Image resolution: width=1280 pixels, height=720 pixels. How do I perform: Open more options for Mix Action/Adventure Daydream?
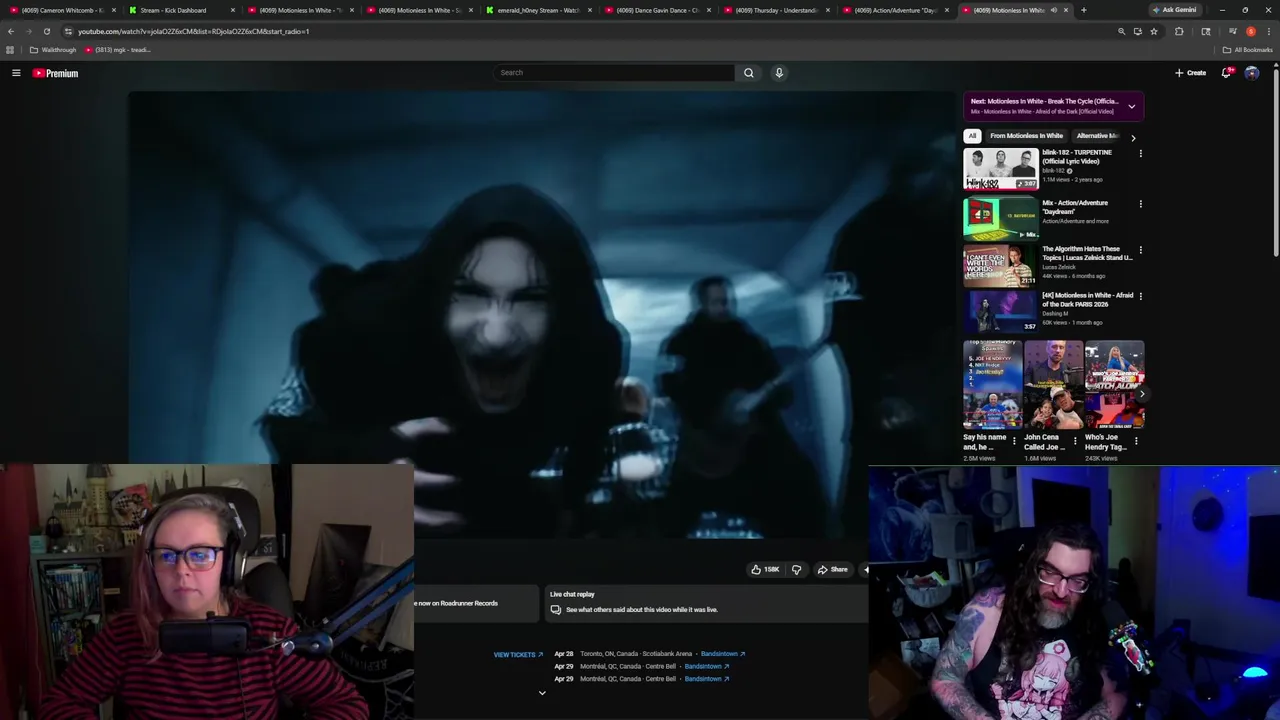[1140, 204]
